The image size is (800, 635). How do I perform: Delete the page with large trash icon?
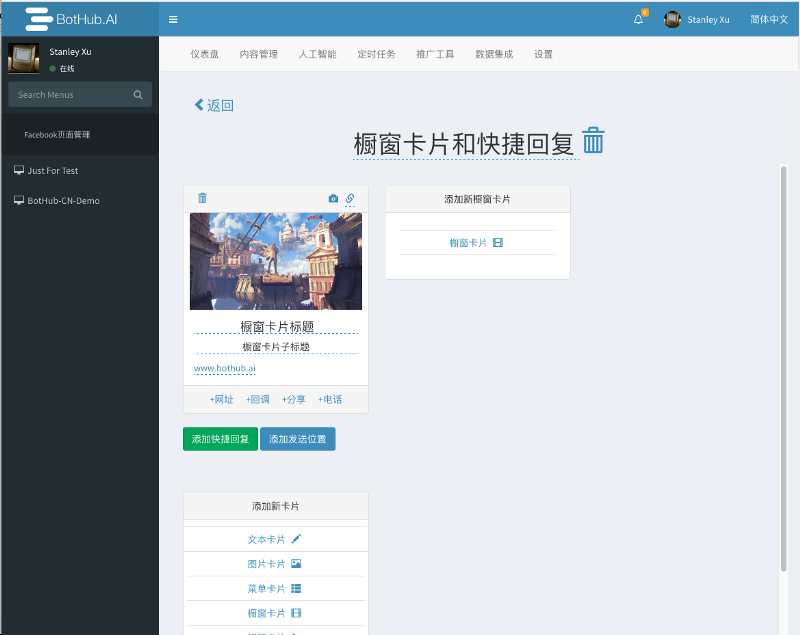(593, 140)
